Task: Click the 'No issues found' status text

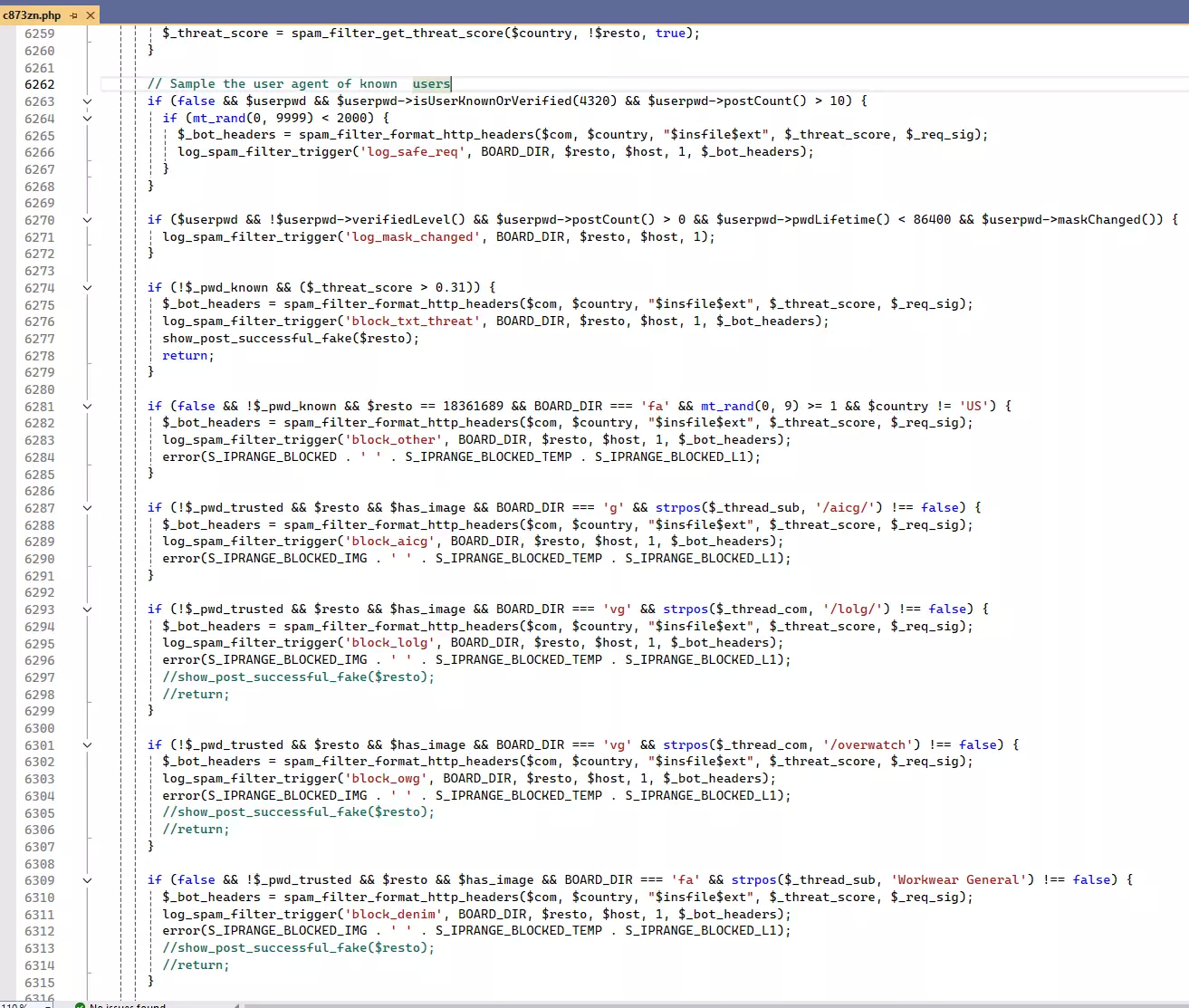Action: click(128, 1005)
